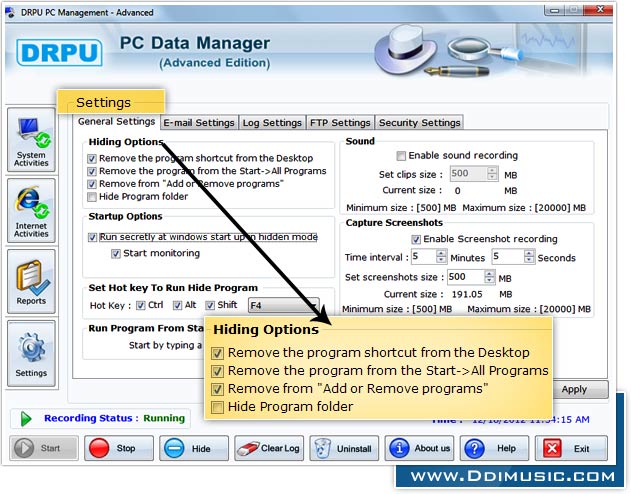Switch to E-mail Settings tab

(x=199, y=123)
